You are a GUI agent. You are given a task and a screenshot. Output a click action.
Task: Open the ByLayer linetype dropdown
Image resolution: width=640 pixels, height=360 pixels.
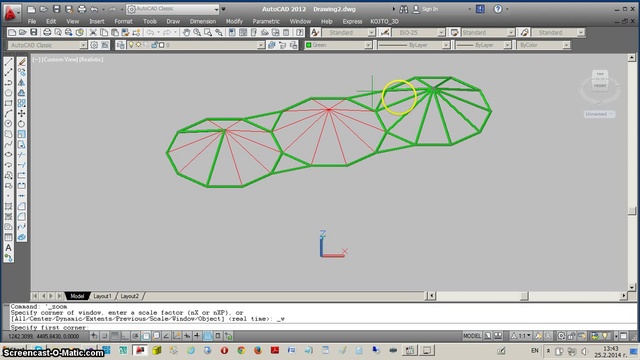coord(446,45)
